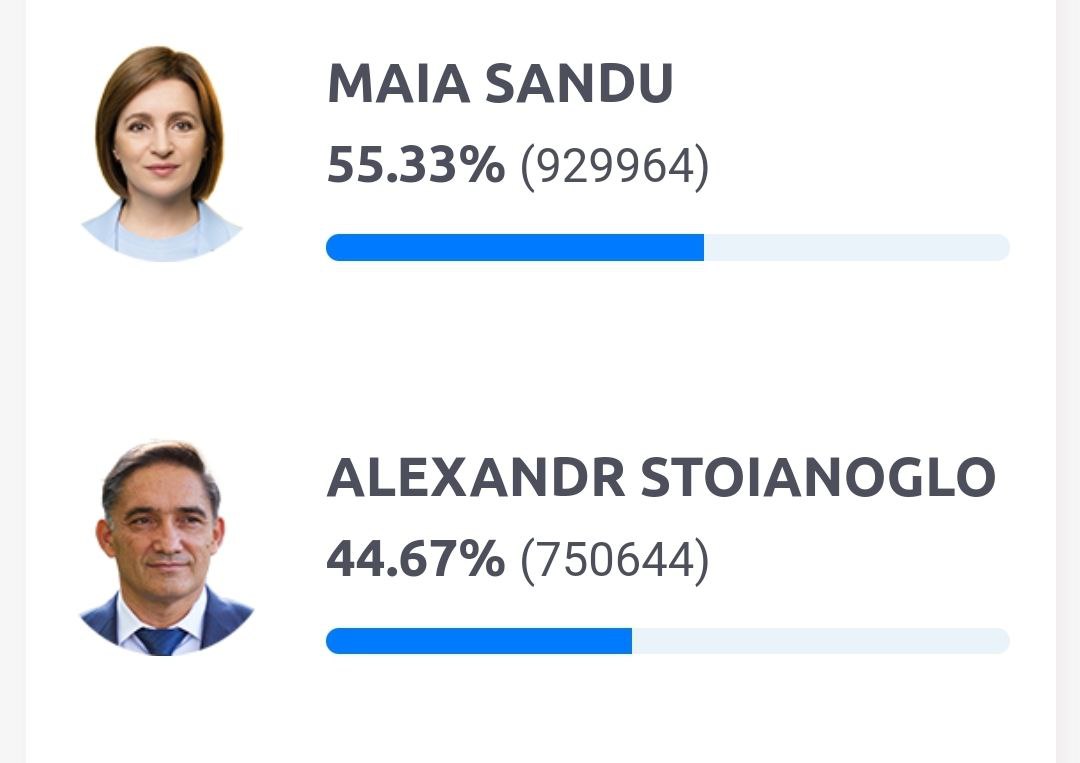The height and width of the screenshot is (763, 1080).
Task: Click Alexandr Stoianoglo's portrait photo
Action: [164, 548]
